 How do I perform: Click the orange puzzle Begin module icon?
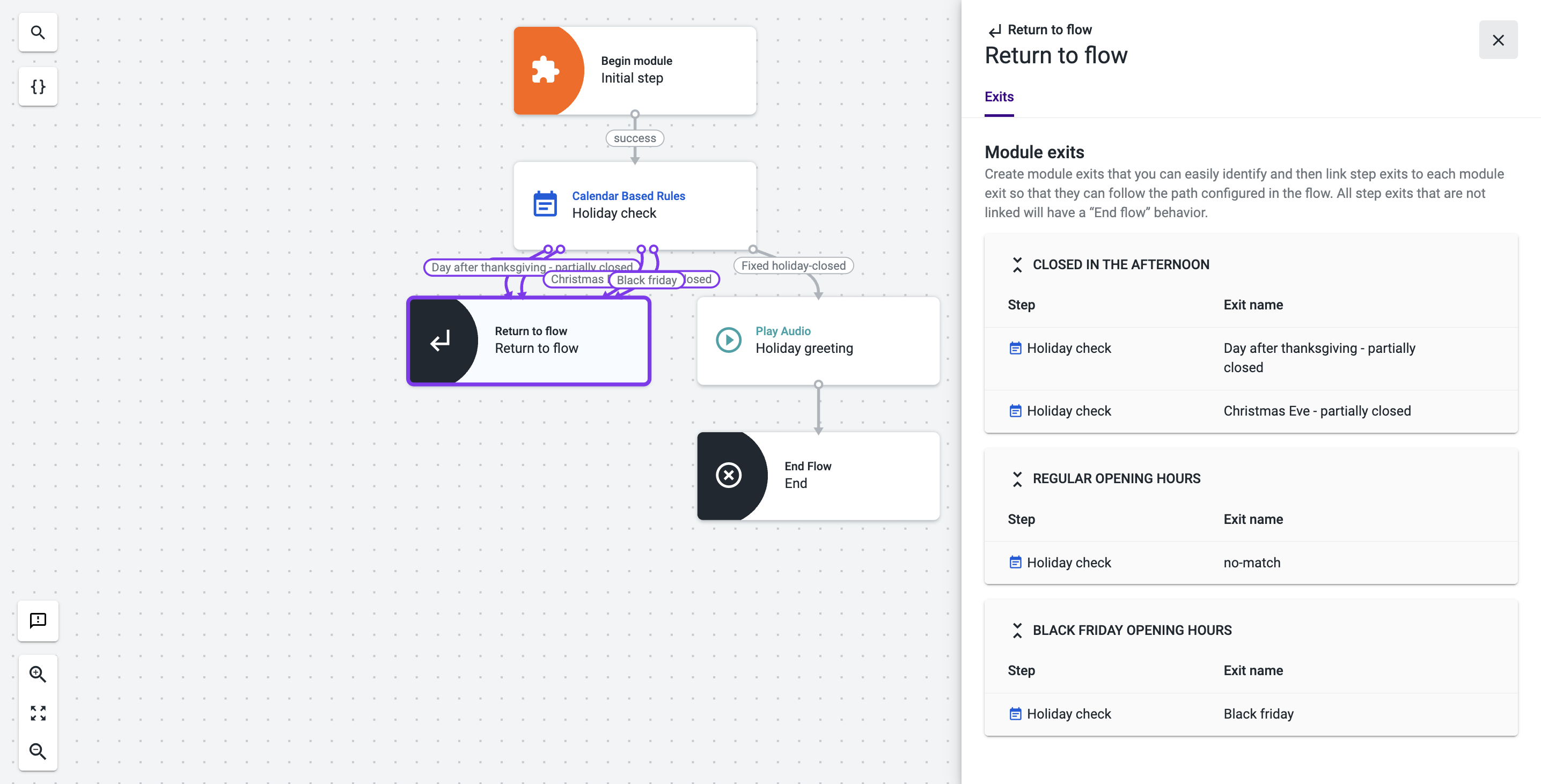coord(545,70)
